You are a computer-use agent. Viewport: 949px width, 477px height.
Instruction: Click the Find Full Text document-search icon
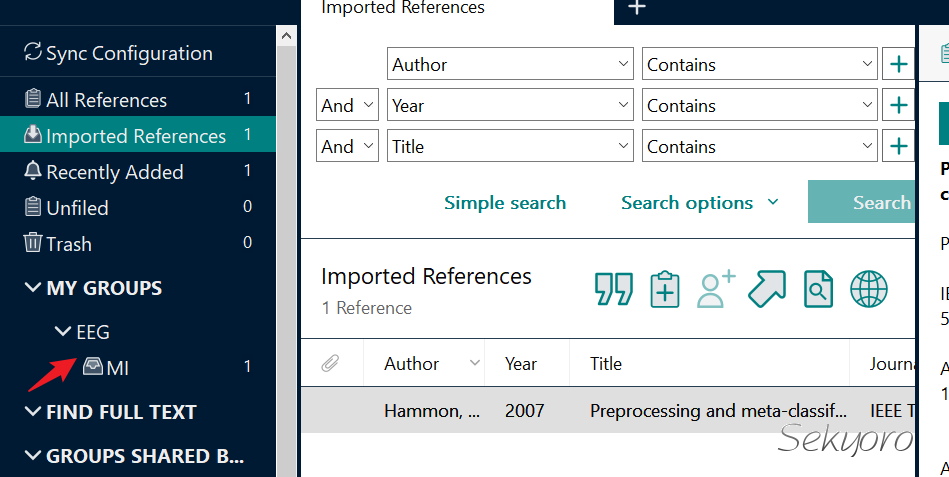[x=818, y=289]
